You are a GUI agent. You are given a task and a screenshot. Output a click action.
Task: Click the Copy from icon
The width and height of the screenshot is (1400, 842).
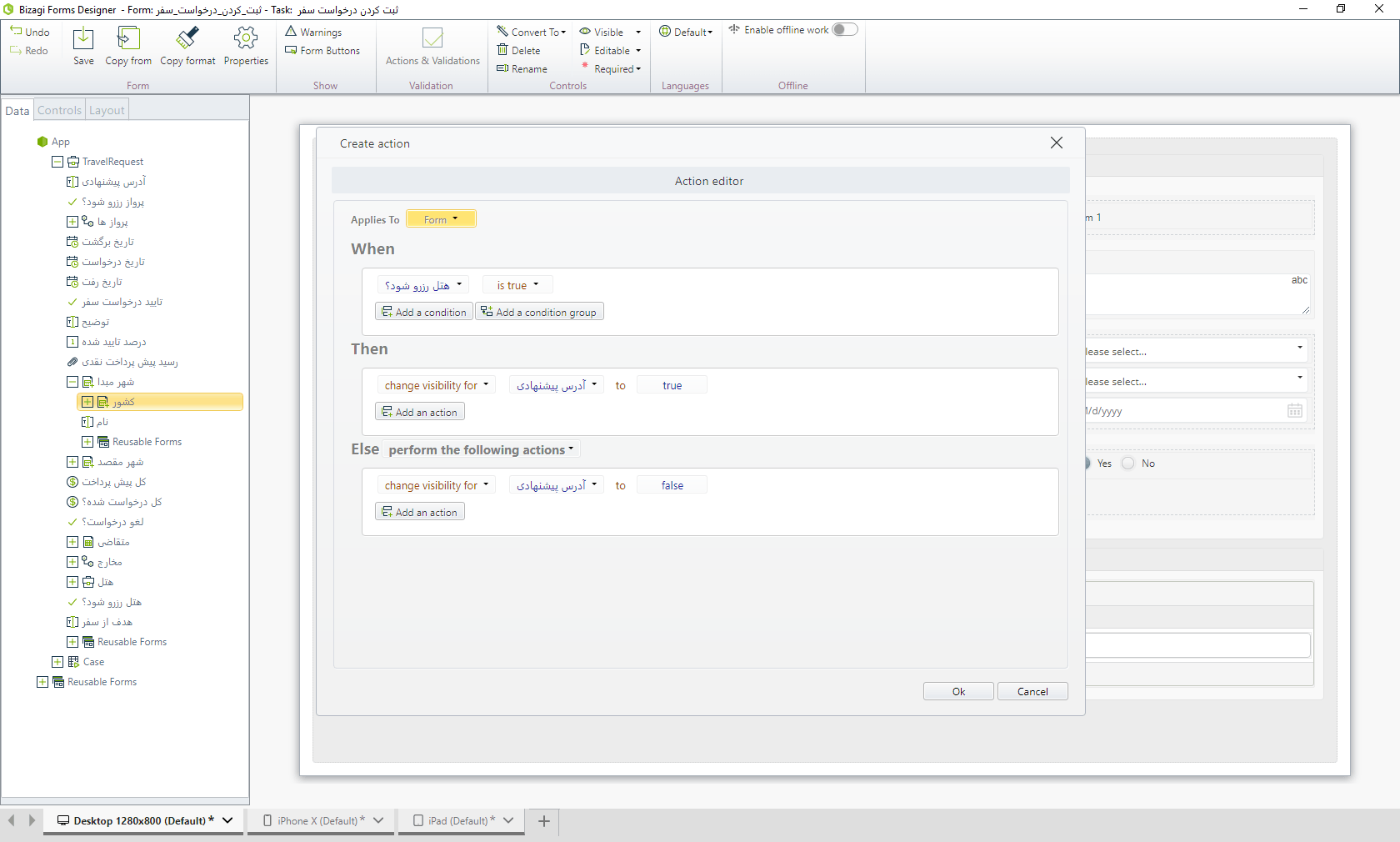[128, 38]
